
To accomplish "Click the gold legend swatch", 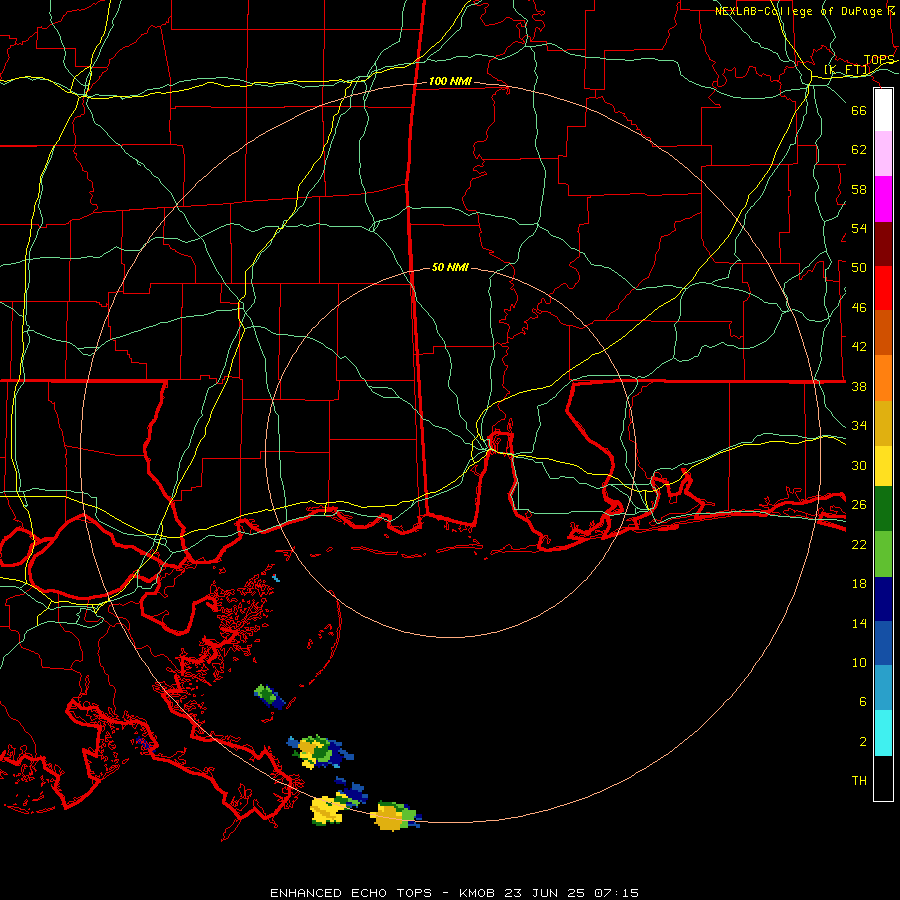I will point(883,423).
